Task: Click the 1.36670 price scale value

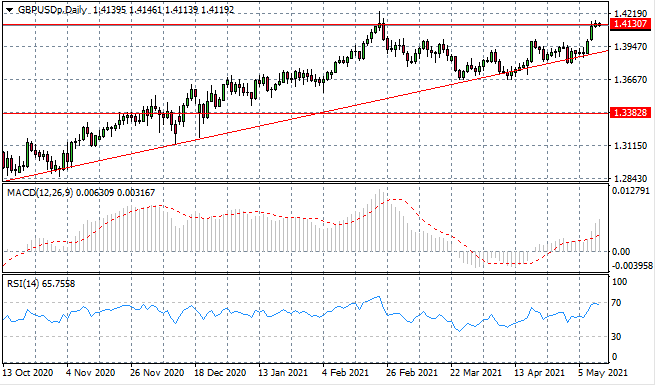Action: click(x=631, y=79)
